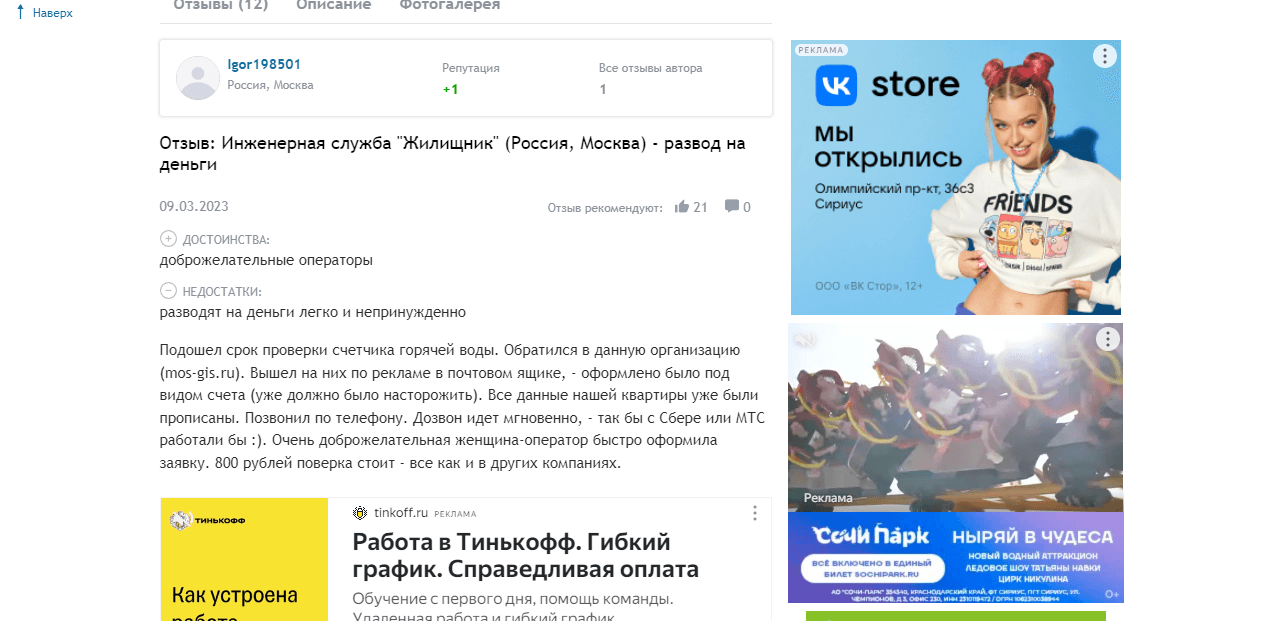Switch to the Описание tab
Viewport: 1283px width, 621px height.
[332, 4]
